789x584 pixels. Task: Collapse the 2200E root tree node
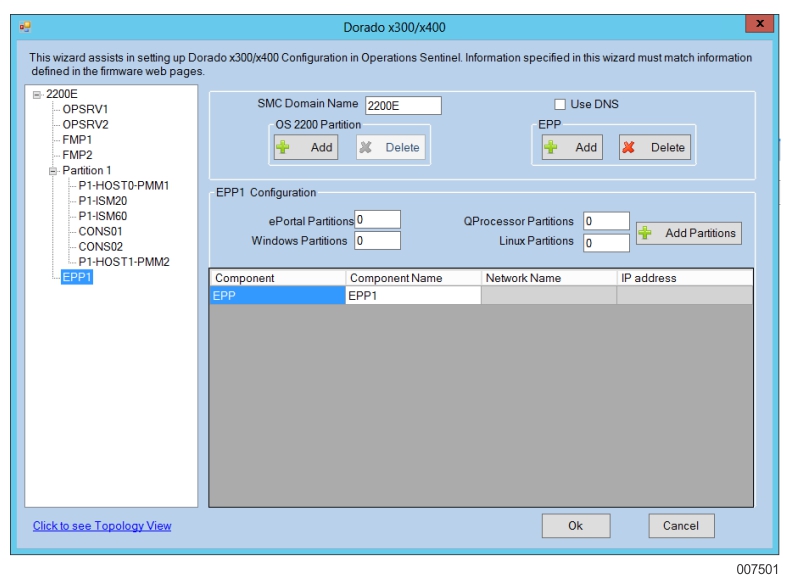[37, 95]
